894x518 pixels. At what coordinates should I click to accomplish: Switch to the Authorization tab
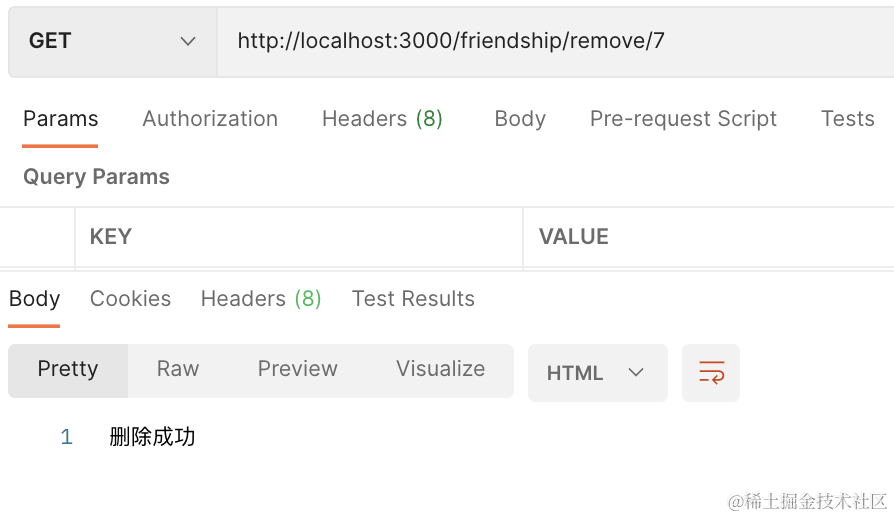click(x=210, y=119)
